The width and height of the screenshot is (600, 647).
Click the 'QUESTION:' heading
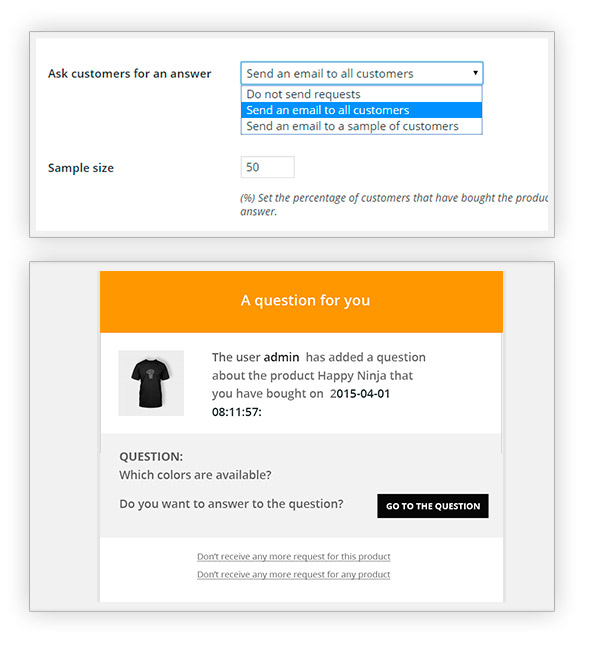[x=151, y=456]
